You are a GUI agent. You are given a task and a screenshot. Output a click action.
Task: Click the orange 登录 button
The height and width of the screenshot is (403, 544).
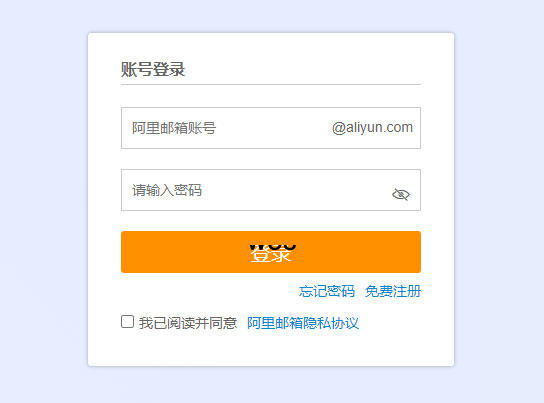pyautogui.click(x=271, y=252)
